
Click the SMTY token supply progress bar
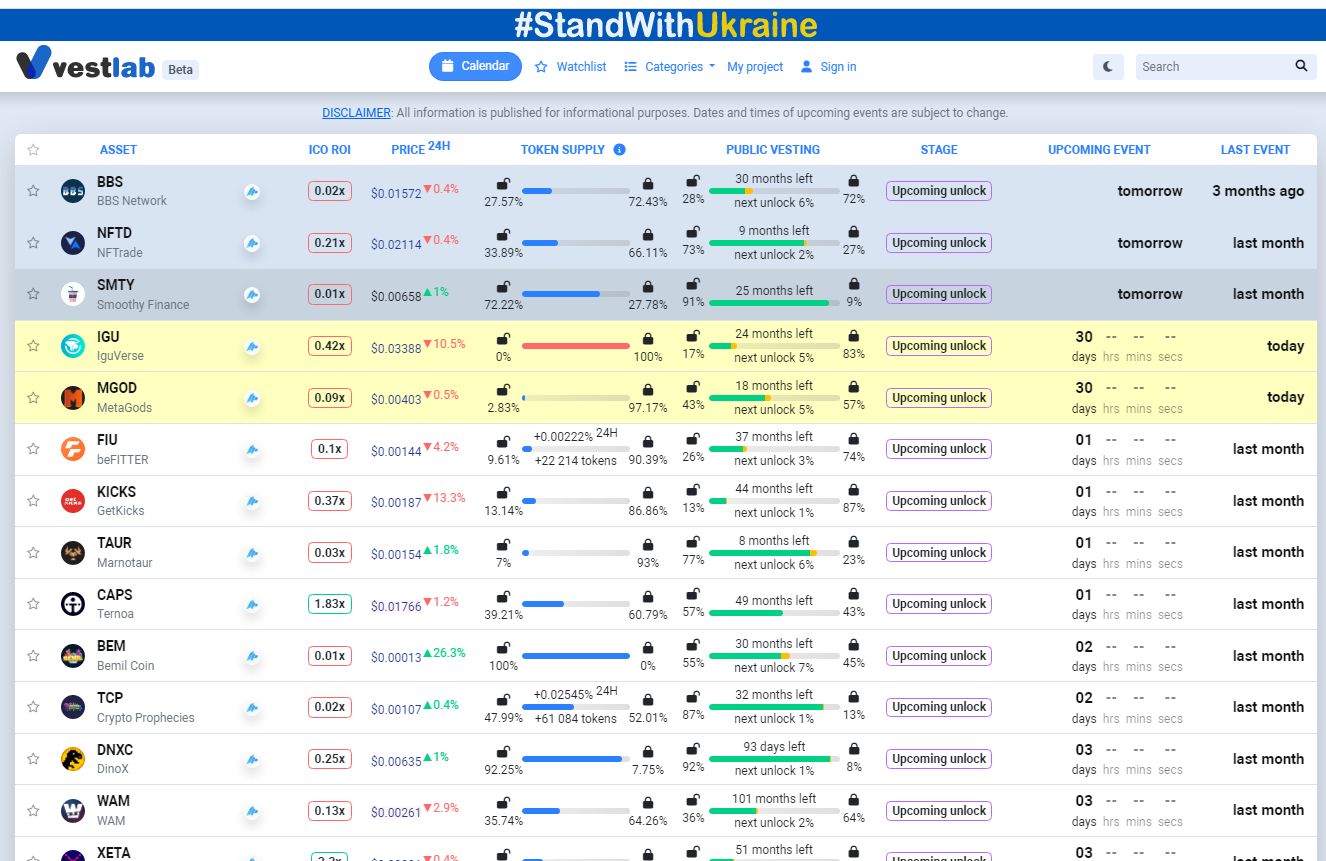click(x=575, y=294)
